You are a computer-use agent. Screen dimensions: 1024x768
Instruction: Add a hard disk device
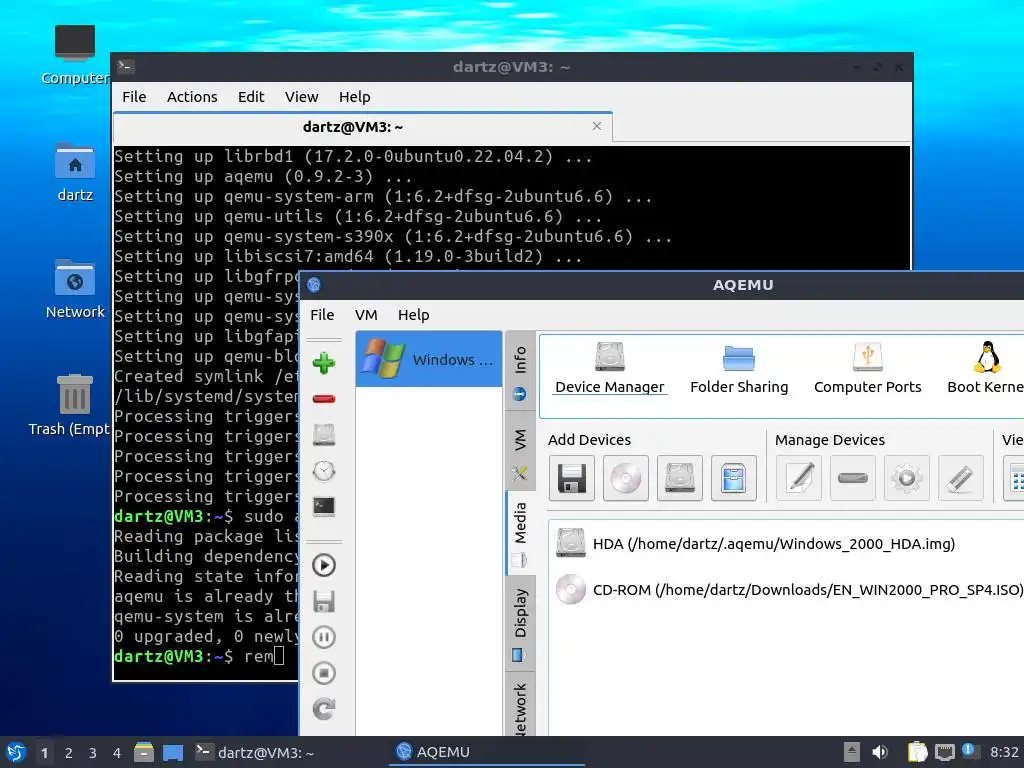tap(679, 479)
